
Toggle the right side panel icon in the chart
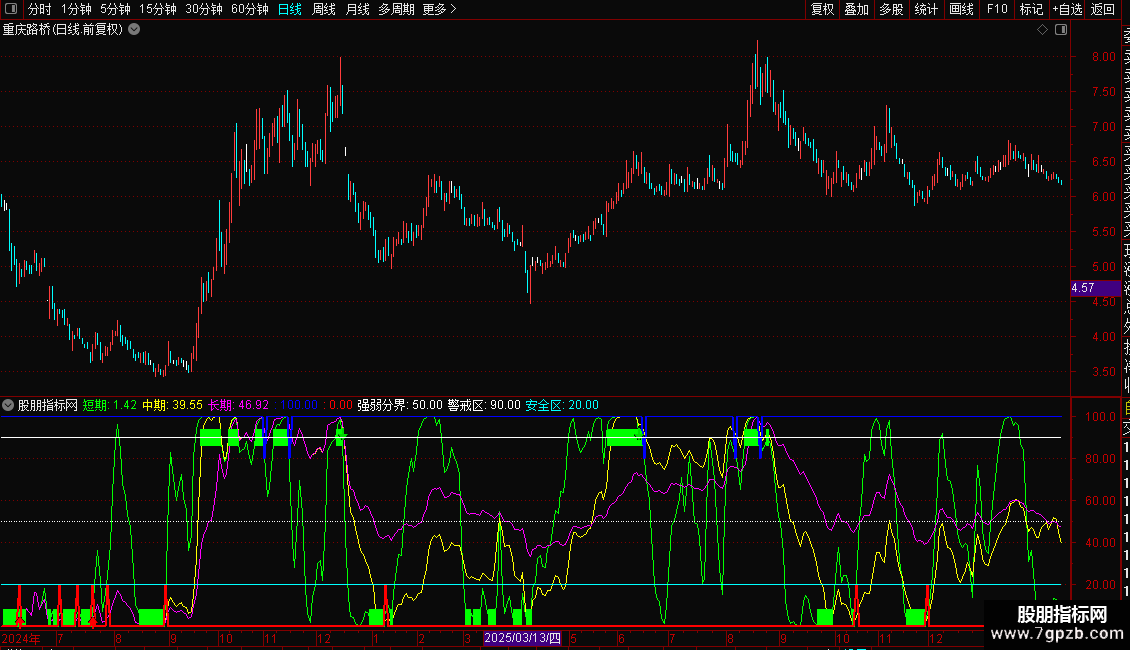point(1061,30)
